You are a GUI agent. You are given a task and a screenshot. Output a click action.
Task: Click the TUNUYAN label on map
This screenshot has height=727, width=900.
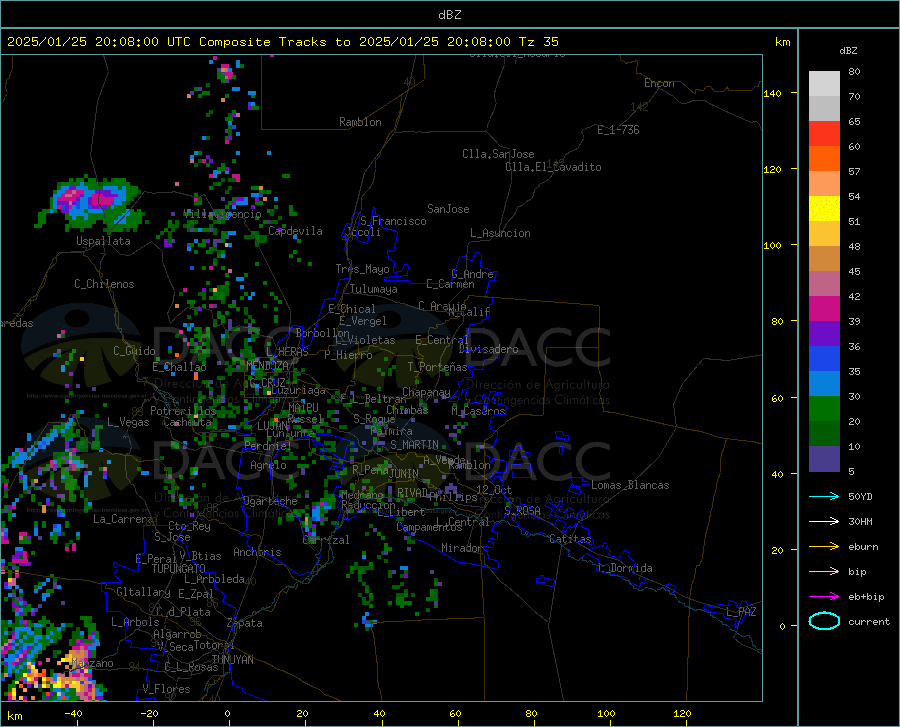[x=232, y=660]
